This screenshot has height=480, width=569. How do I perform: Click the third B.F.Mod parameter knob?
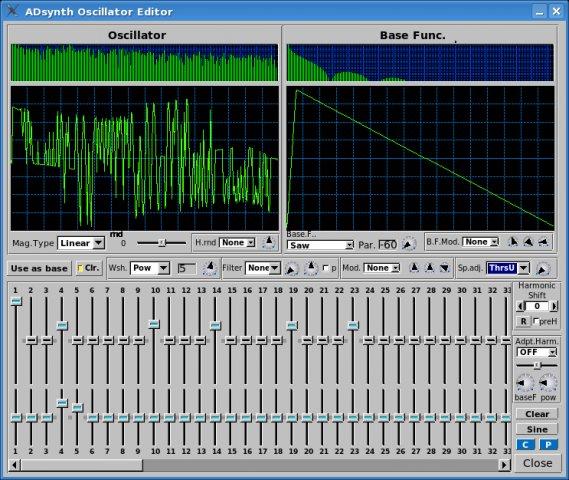tap(543, 242)
